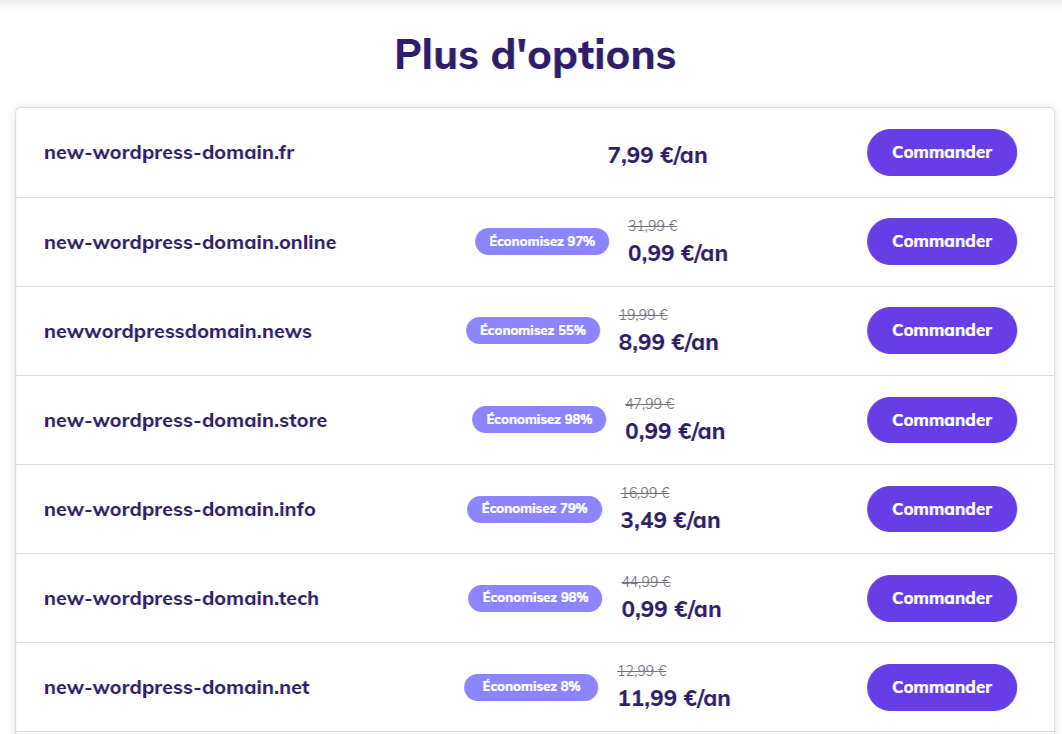This screenshot has height=734, width=1062.
Task: Click the Économisez 97% badge
Action: pyautogui.click(x=541, y=241)
